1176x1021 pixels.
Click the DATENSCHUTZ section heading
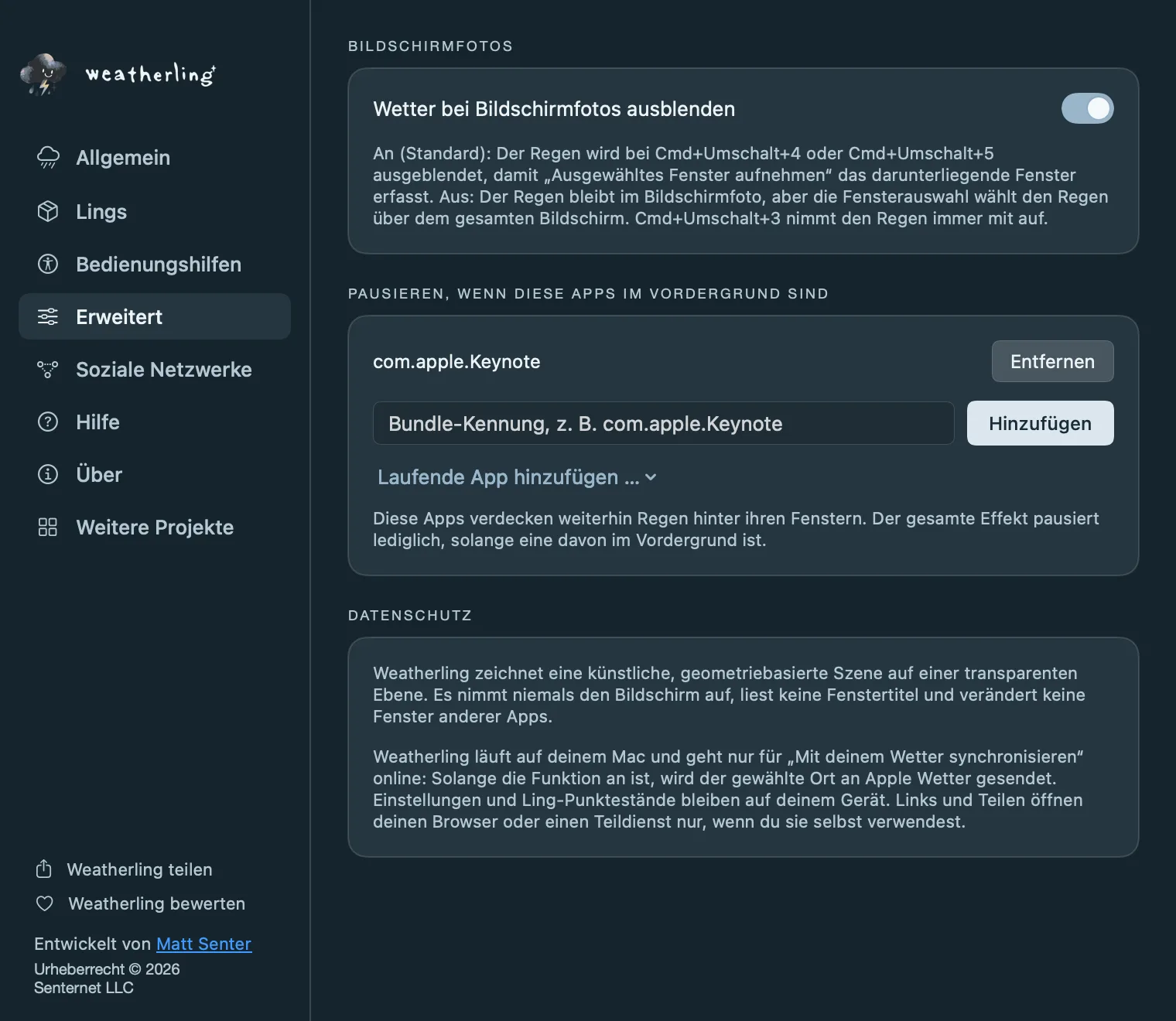coord(410,615)
